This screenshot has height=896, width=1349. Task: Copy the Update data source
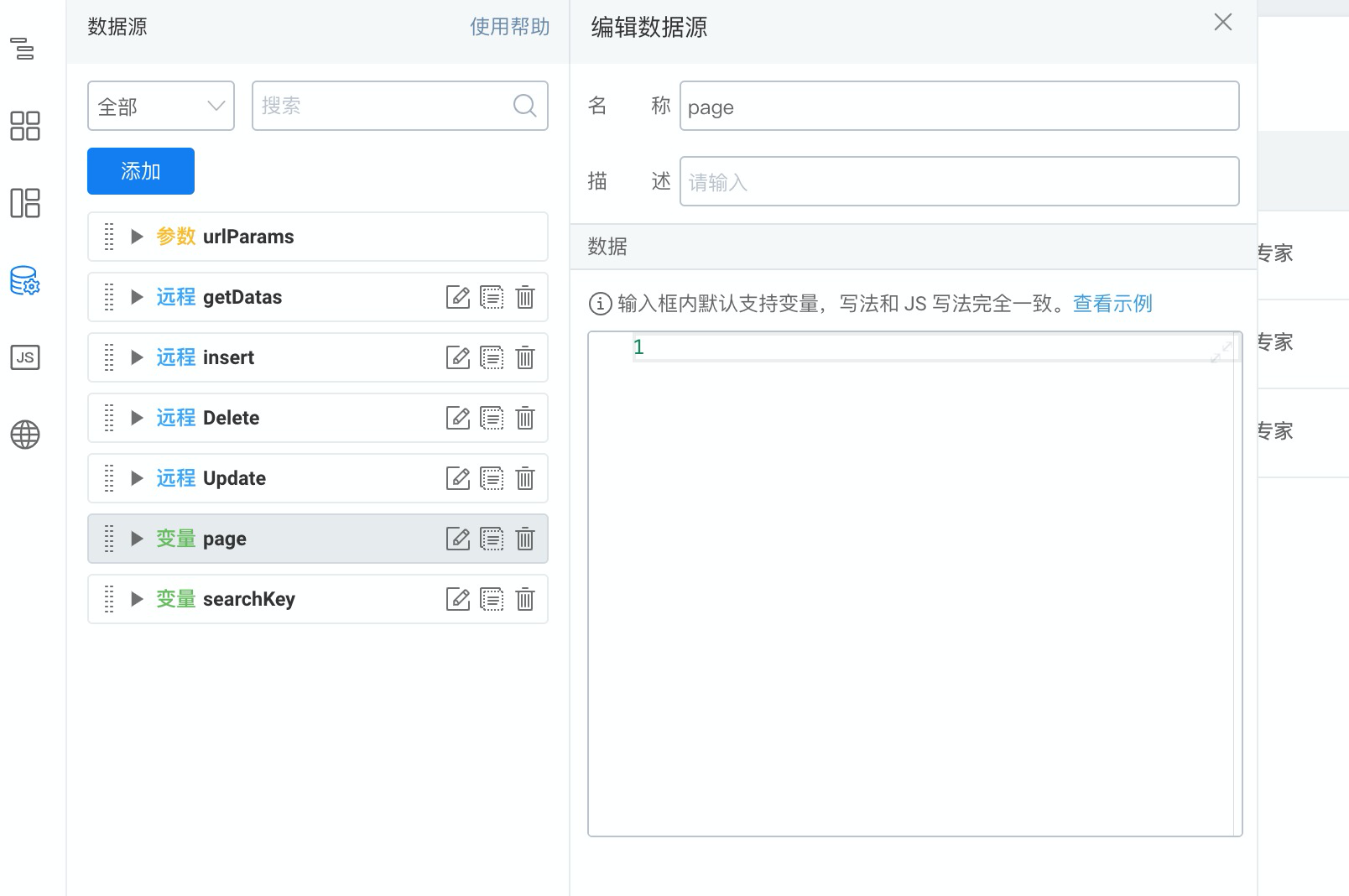point(492,478)
